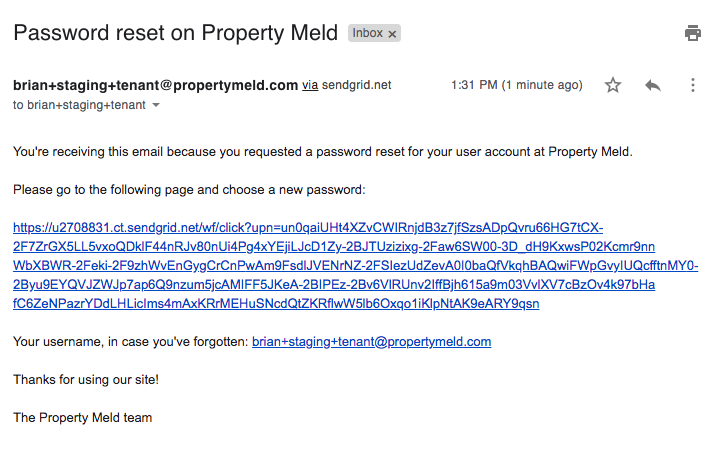Image resolution: width=707 pixels, height=457 pixels.
Task: Print this email using the printer icon
Action: 692,33
